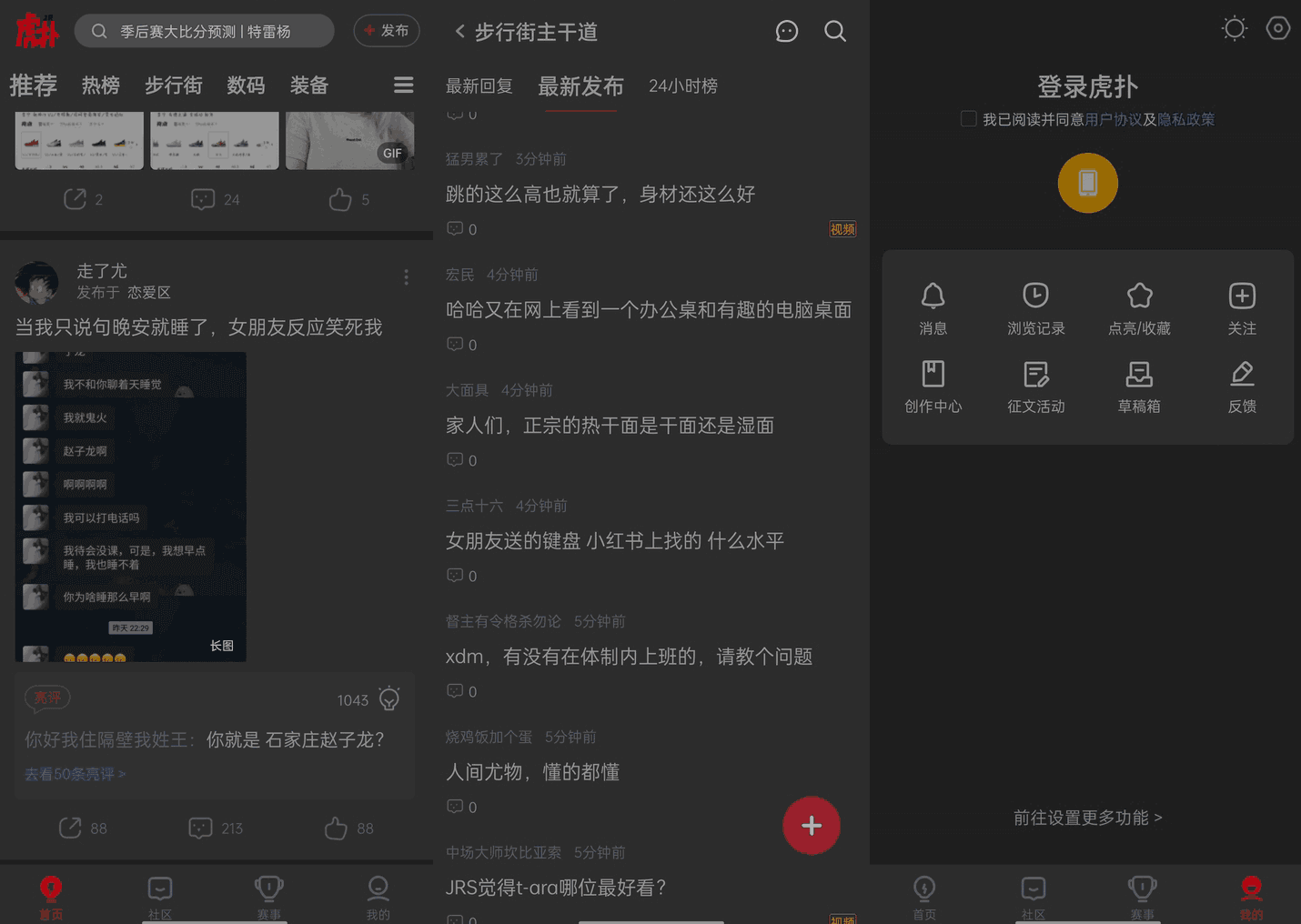Image resolution: width=1301 pixels, height=924 pixels.
Task: Open hamburger menu next to 装备
Action: 403,85
